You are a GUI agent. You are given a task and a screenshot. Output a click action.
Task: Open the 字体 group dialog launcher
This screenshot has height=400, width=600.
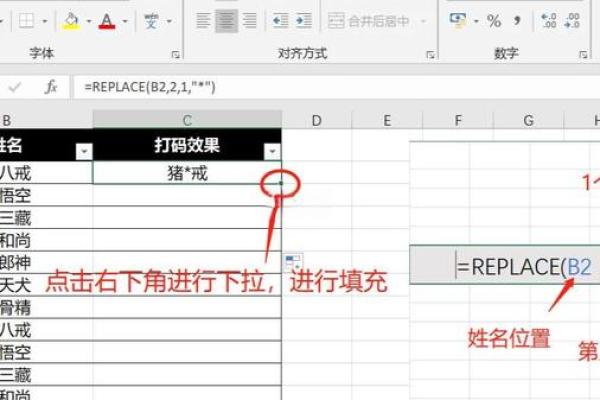(176, 55)
